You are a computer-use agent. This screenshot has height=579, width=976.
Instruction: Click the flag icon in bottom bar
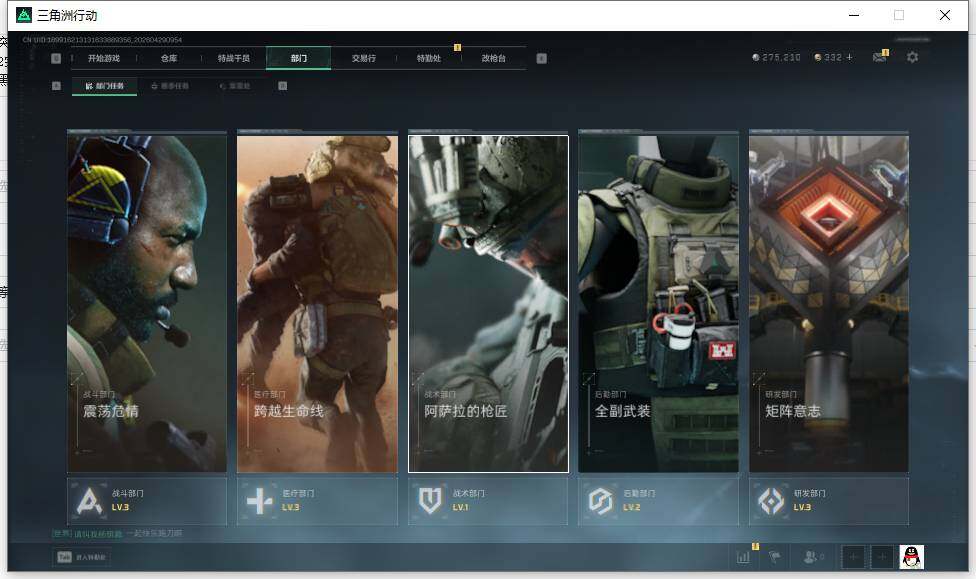click(775, 557)
